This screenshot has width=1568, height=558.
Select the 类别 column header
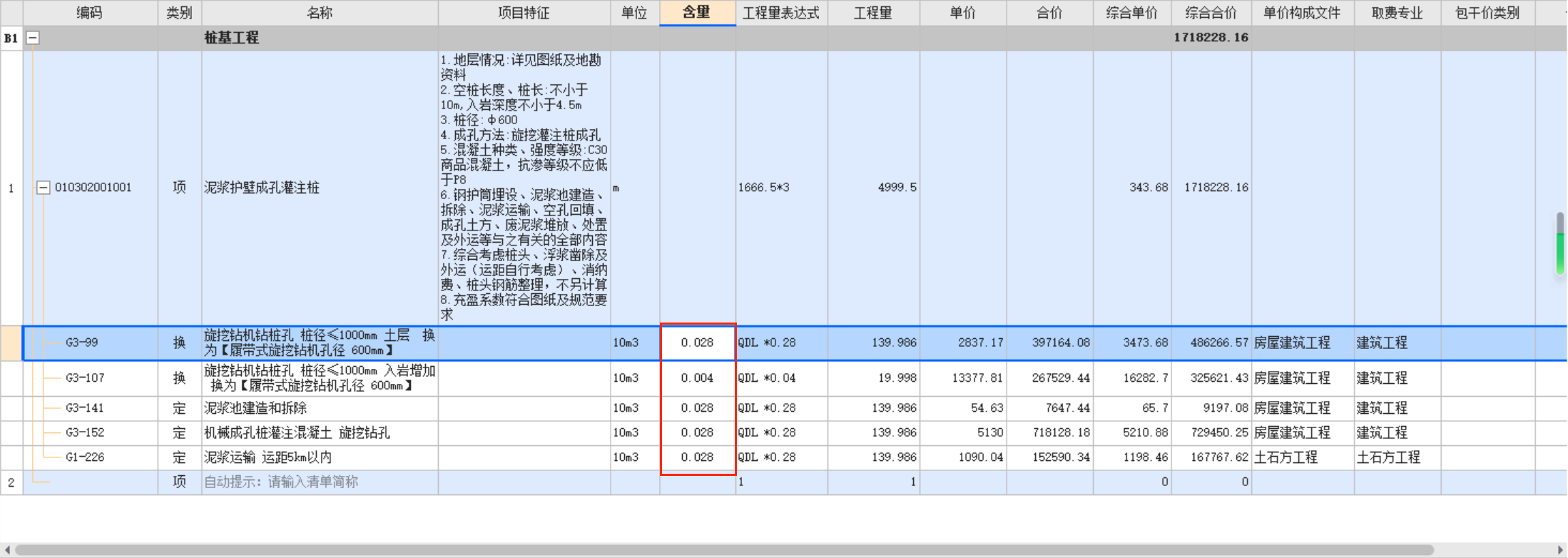(180, 13)
